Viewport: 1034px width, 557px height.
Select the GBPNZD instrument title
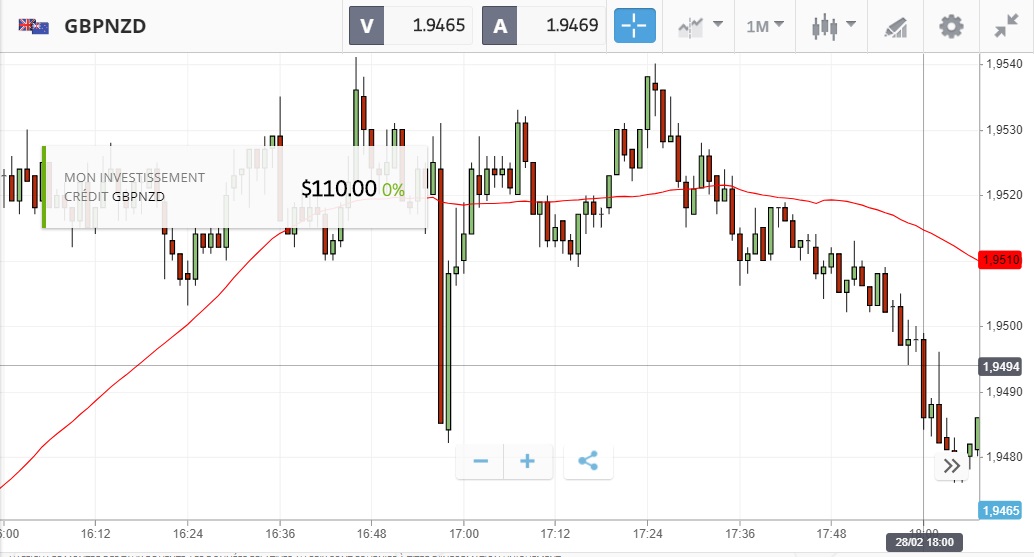pos(105,26)
